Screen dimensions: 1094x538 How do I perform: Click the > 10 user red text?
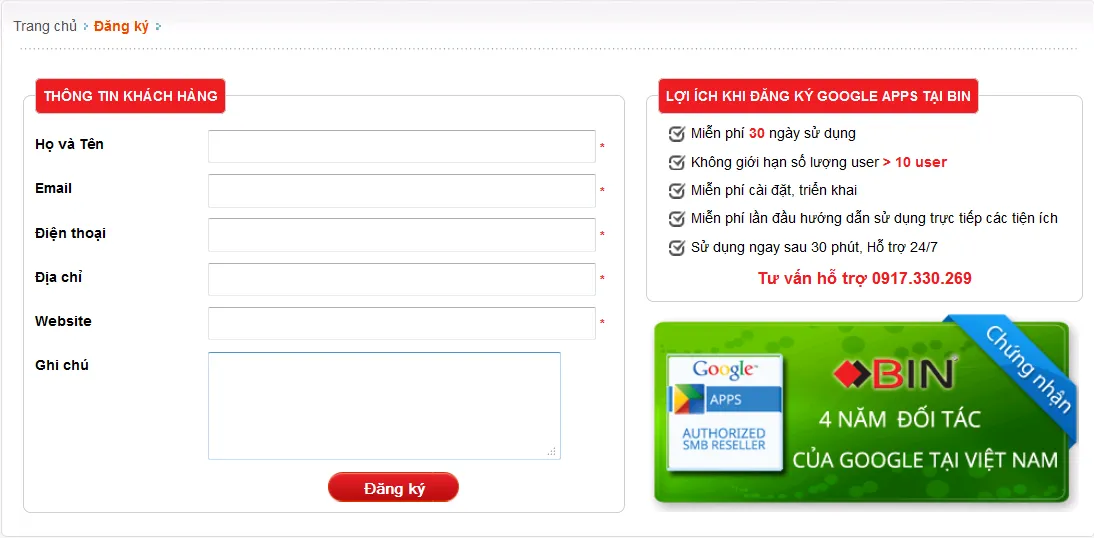(915, 162)
